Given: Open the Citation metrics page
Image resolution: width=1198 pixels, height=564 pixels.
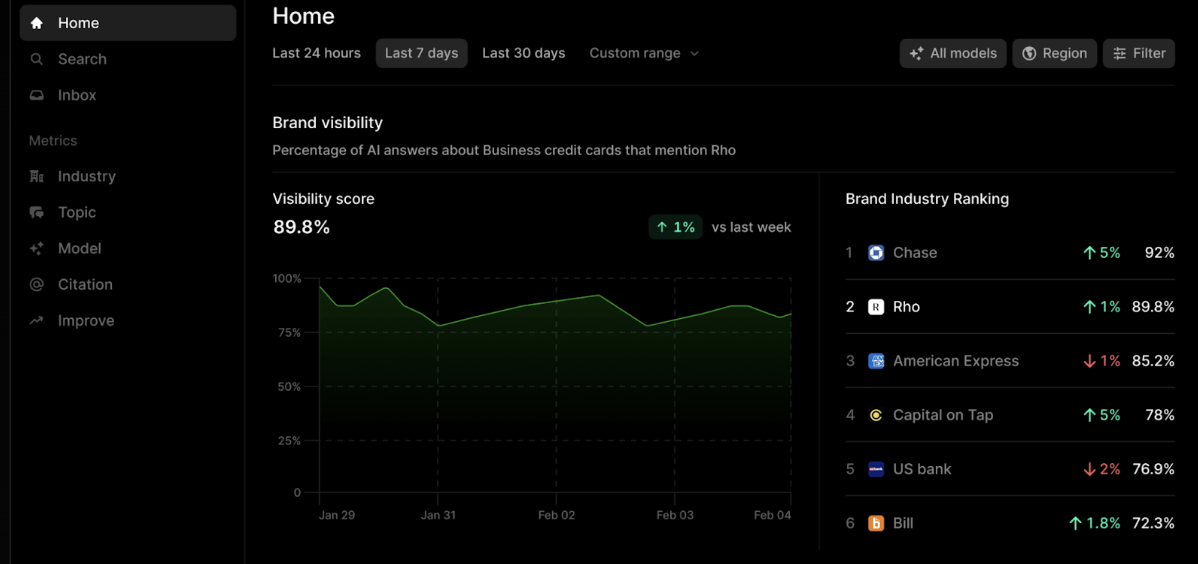Looking at the screenshot, I should 85,284.
